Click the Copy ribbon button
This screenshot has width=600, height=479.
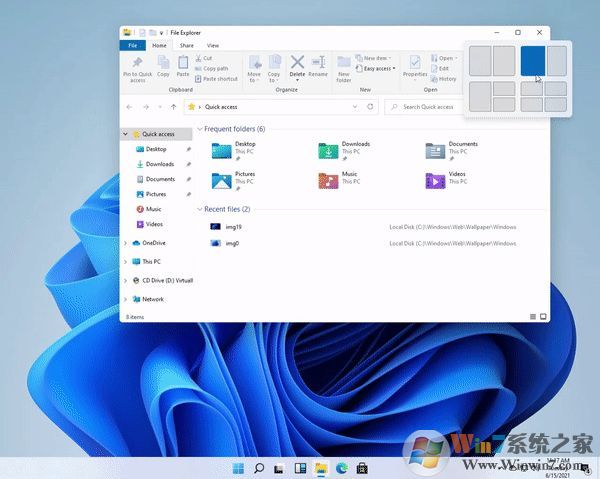tap(163, 66)
